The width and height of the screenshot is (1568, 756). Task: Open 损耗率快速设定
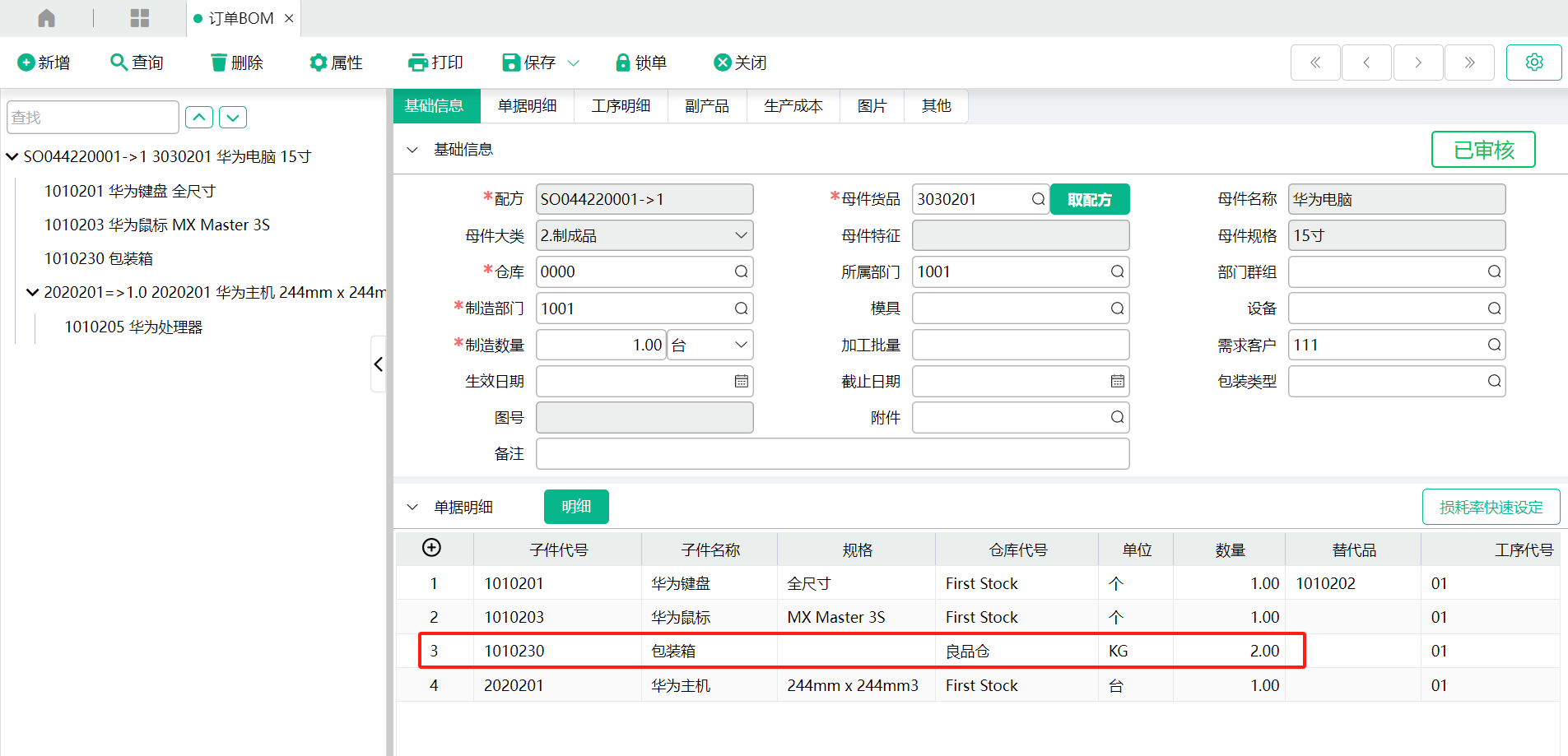tap(1491, 507)
